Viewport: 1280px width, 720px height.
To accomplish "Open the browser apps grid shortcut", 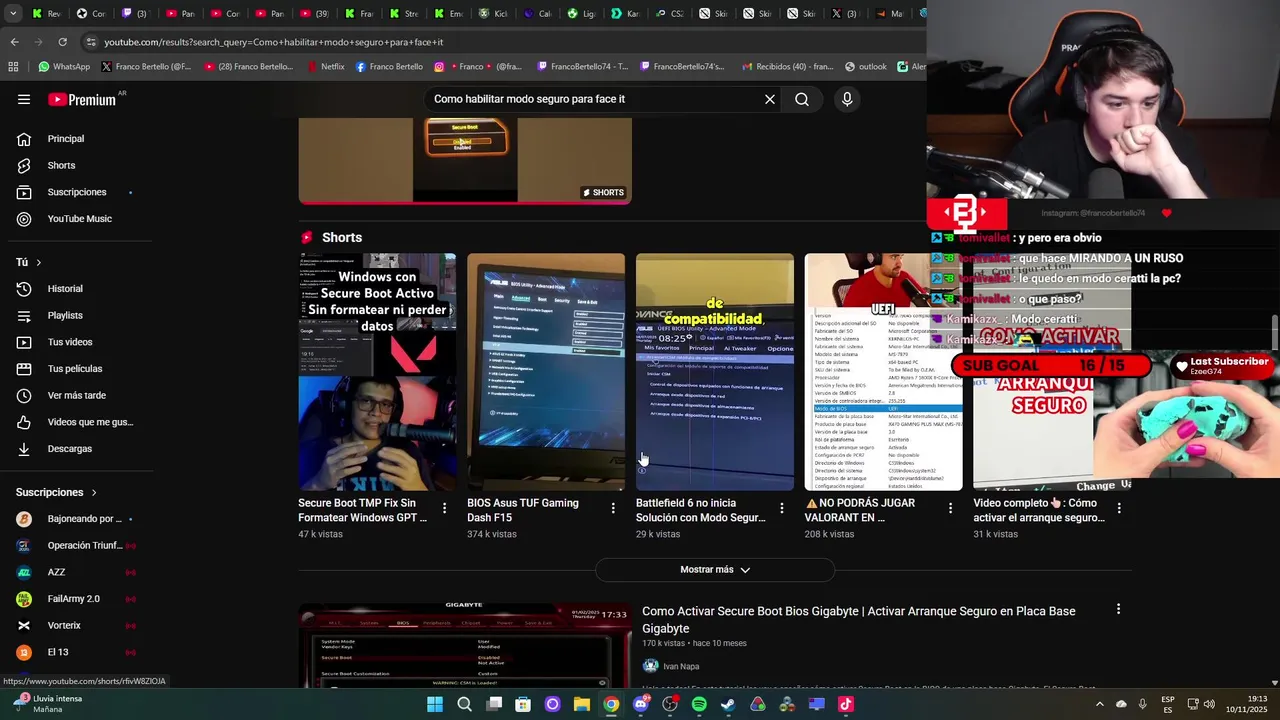I will (13, 67).
